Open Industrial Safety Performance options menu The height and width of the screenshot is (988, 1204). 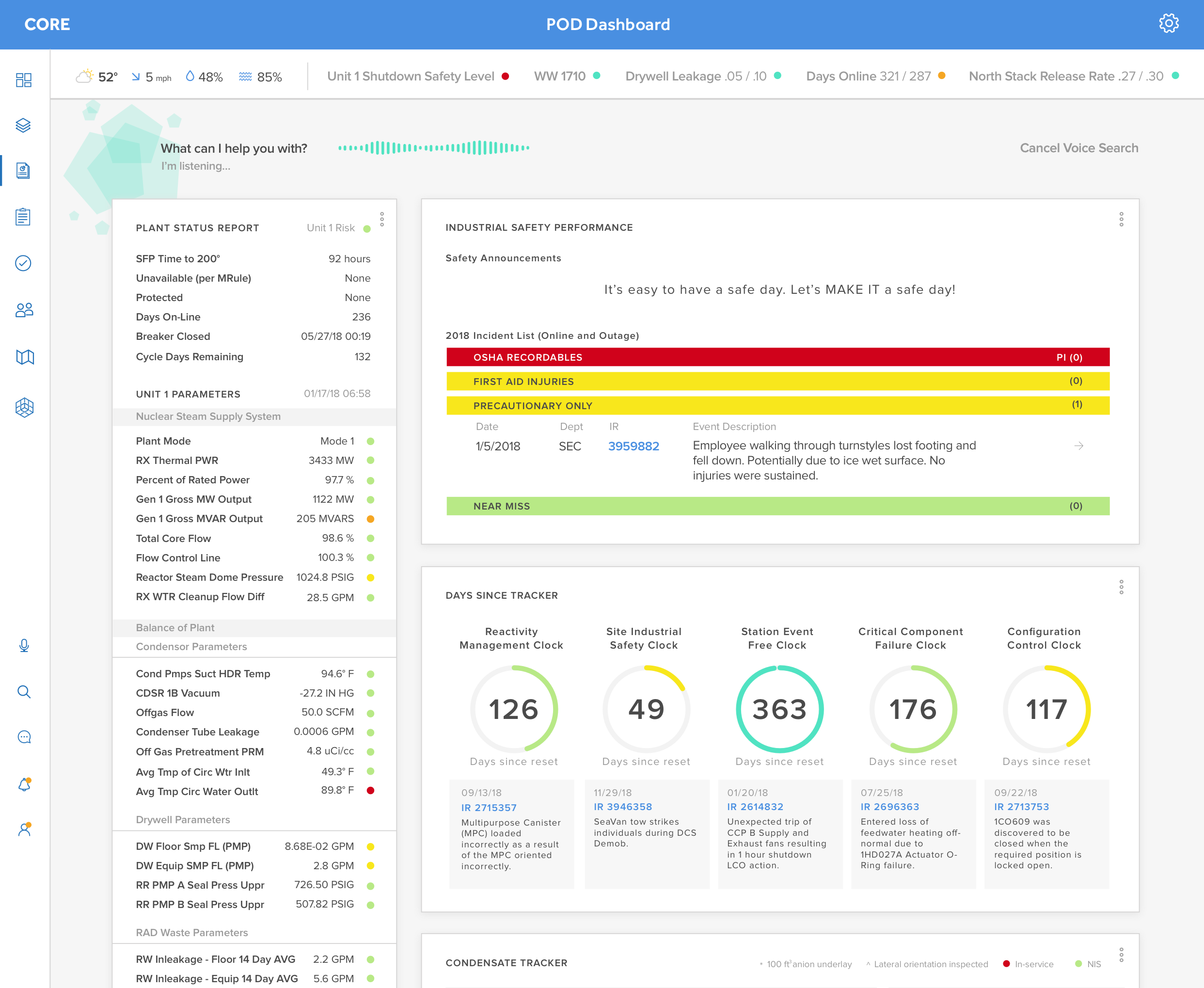click(1121, 219)
